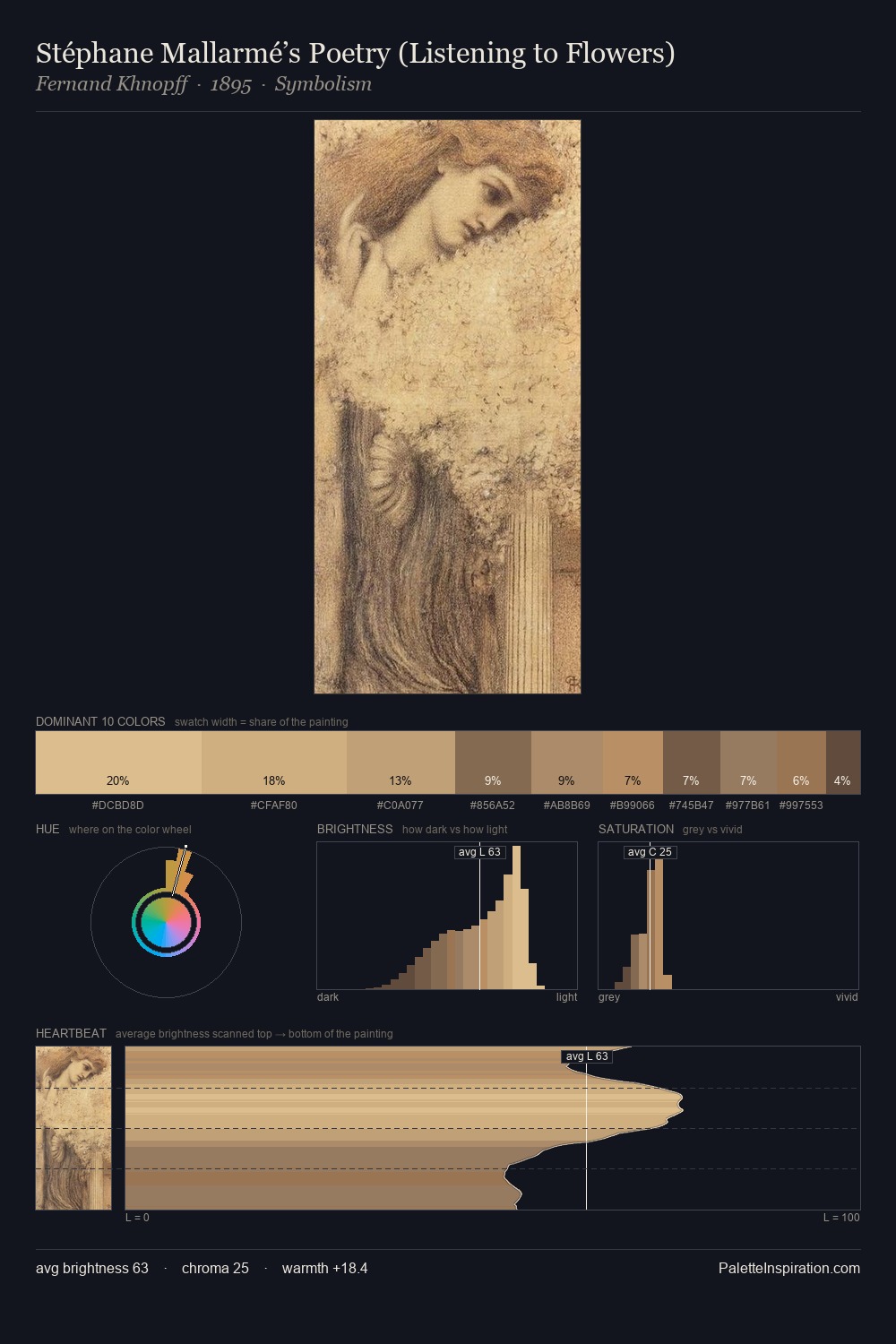The height and width of the screenshot is (1344, 896).
Task: Click the hex label #856A52
Action: point(493,805)
